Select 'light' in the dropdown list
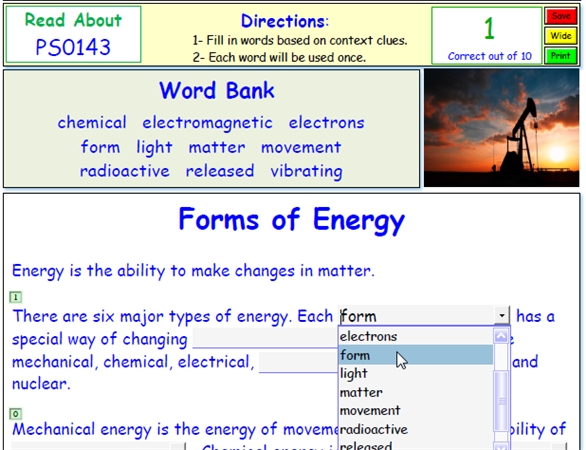586x450 pixels. [x=416, y=373]
